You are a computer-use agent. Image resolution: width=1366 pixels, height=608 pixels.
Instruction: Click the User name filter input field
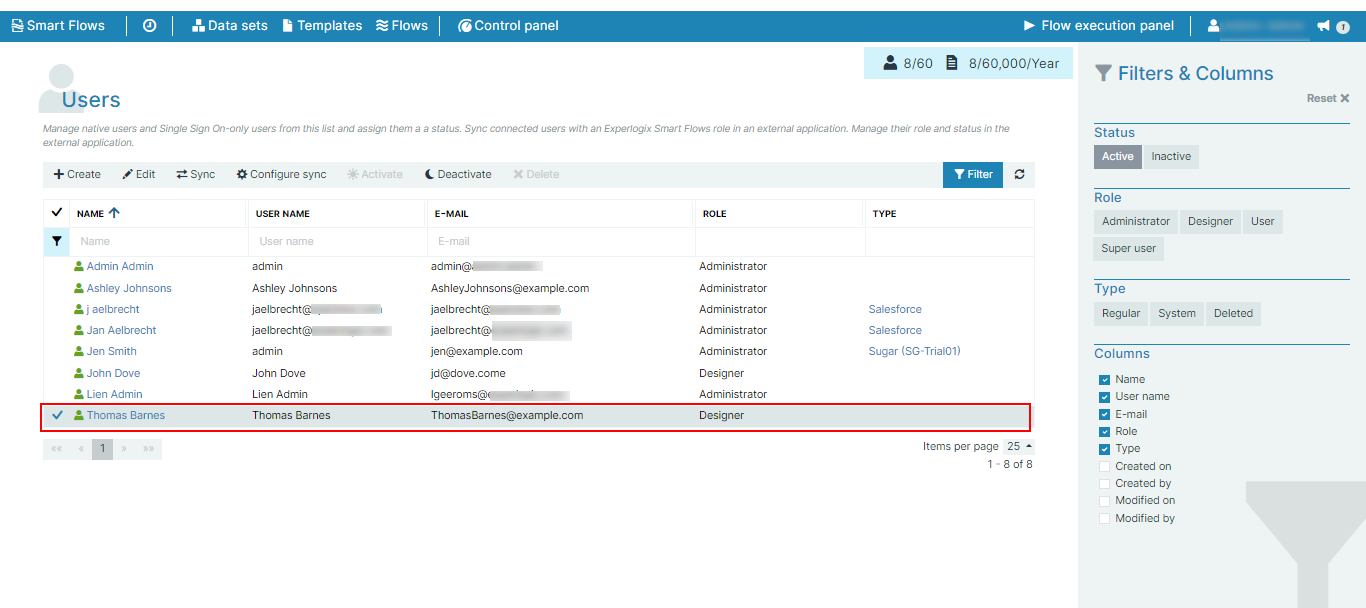[x=336, y=241]
